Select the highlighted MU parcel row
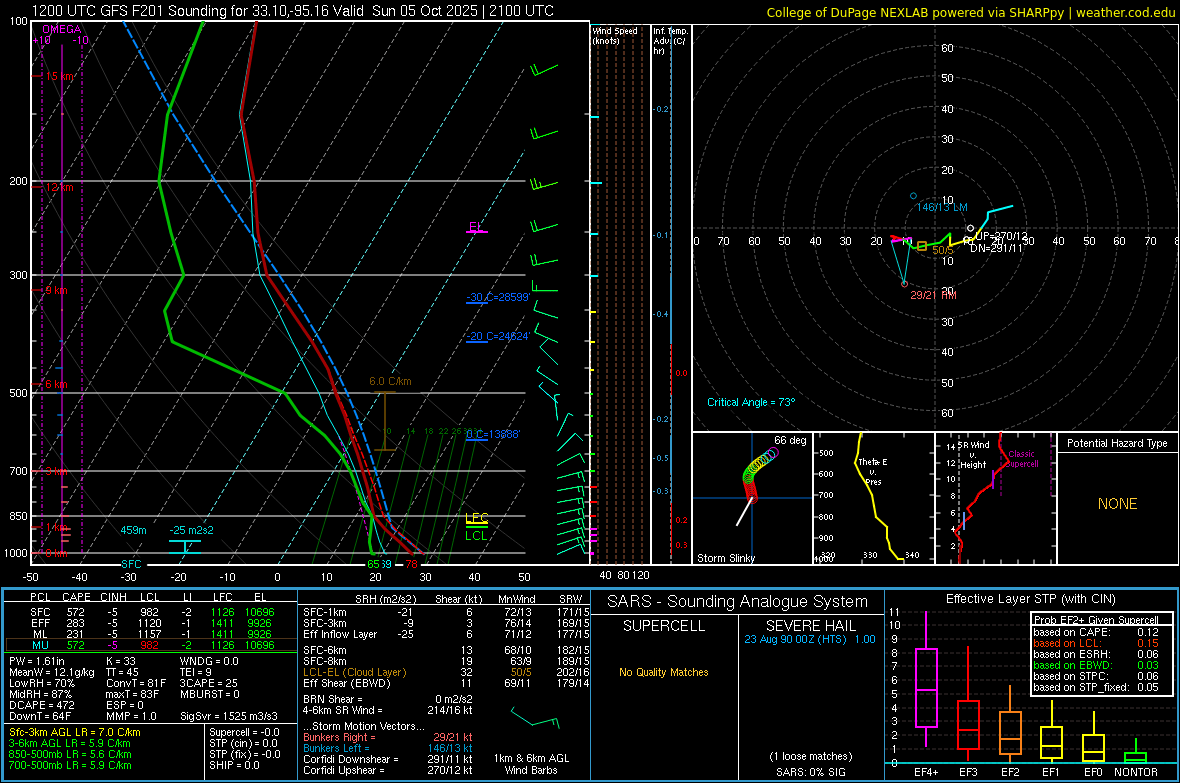The width and height of the screenshot is (1180, 783). coord(151,645)
